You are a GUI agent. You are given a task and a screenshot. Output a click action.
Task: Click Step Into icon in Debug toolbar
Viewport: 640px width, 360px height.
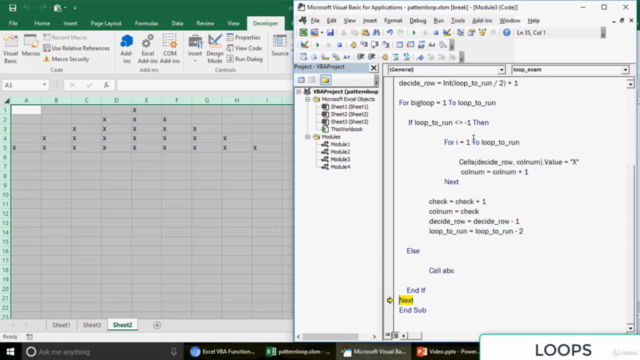[364, 45]
